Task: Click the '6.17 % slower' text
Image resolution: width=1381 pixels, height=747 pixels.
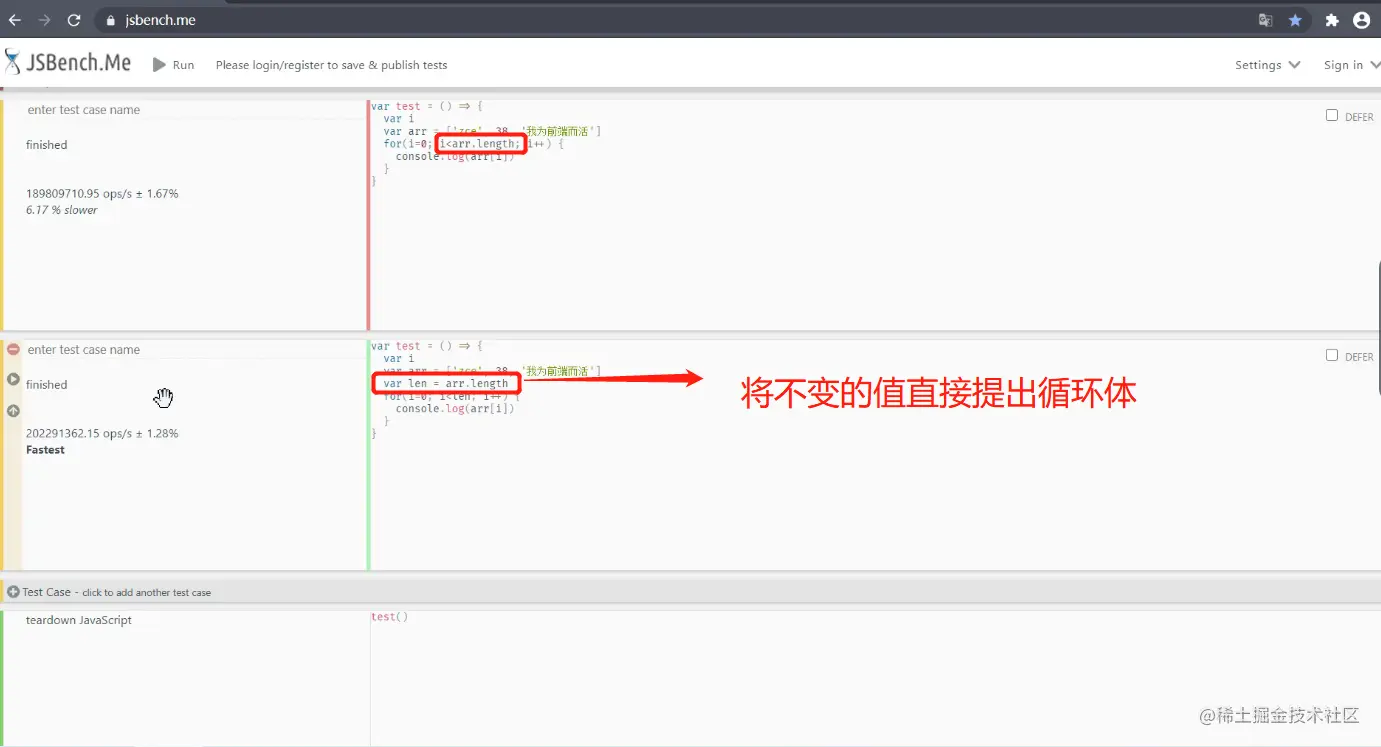Action: pos(62,210)
